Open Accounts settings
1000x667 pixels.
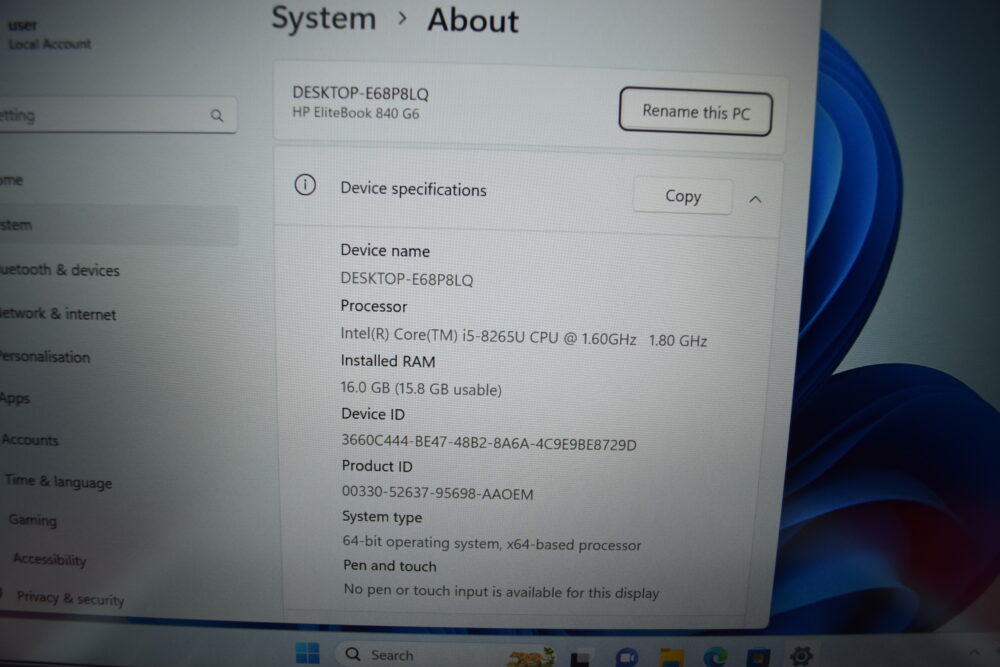click(x=30, y=440)
